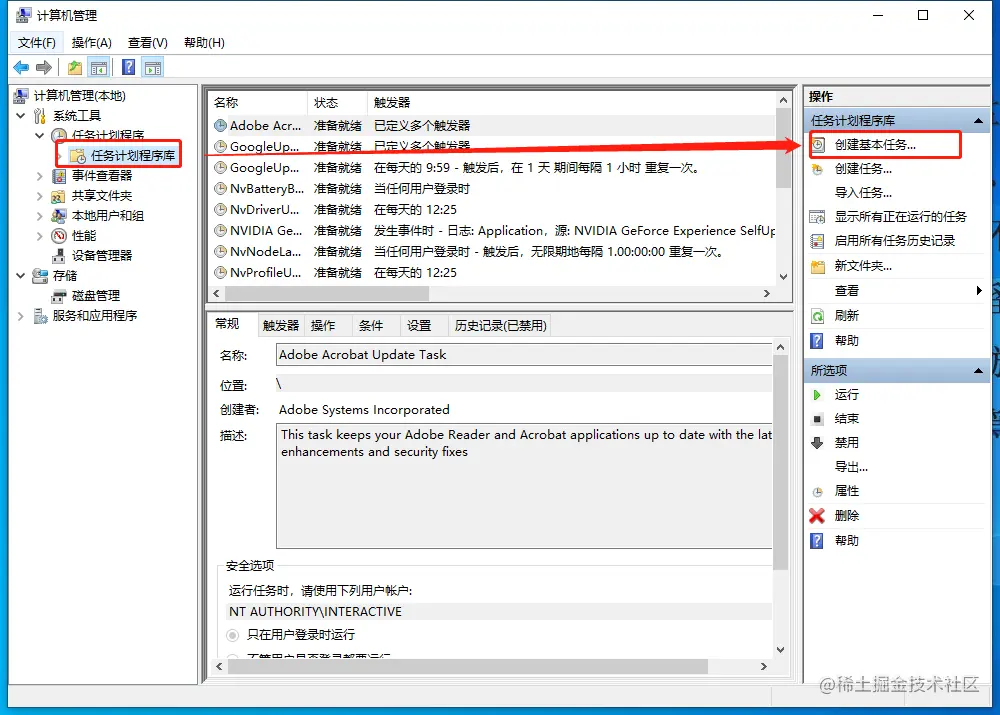The width and height of the screenshot is (1000, 715).
Task: Switch to the 历史记录(已禁用) tab
Action: pos(501,326)
